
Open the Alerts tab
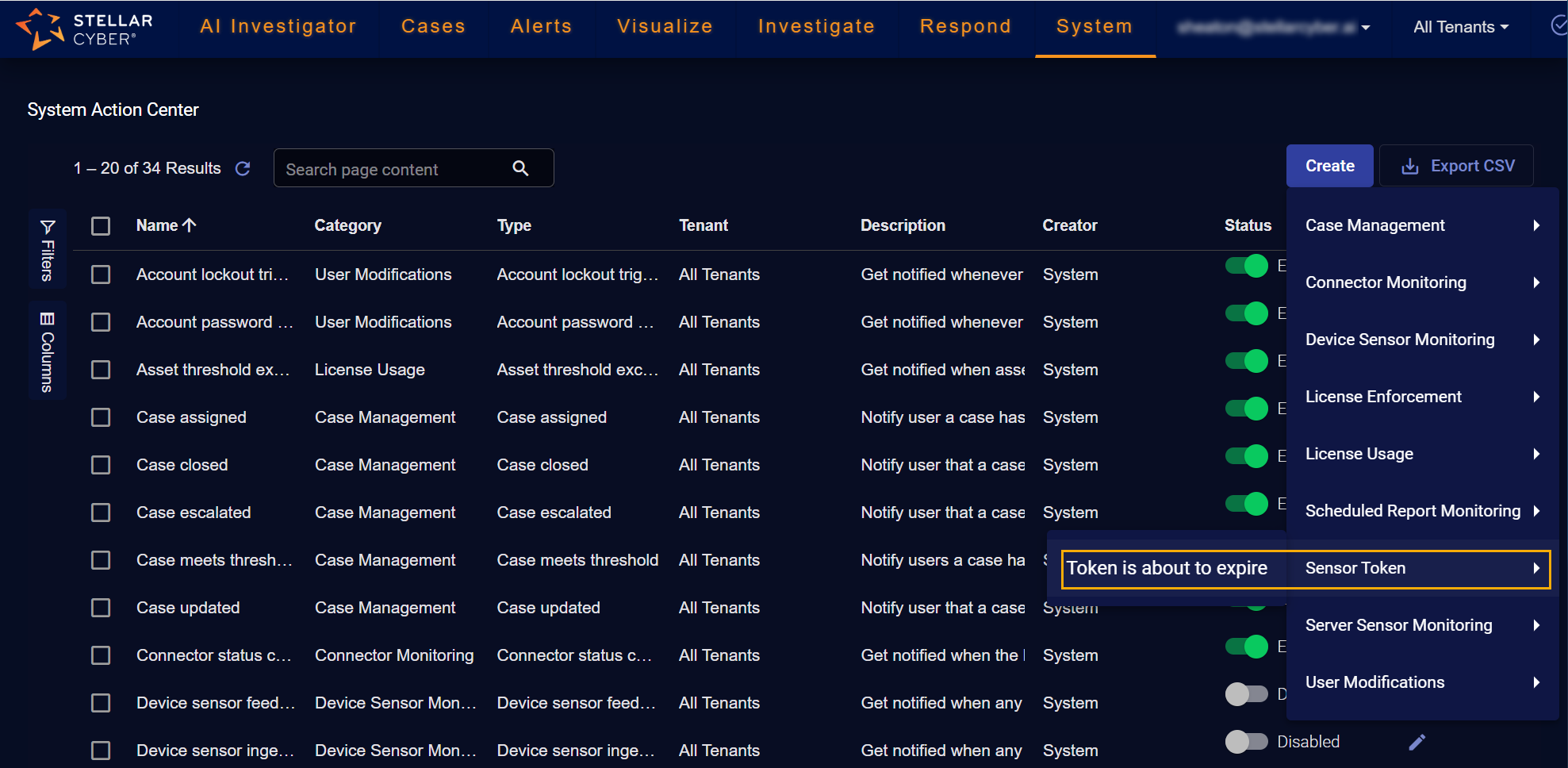[x=541, y=27]
